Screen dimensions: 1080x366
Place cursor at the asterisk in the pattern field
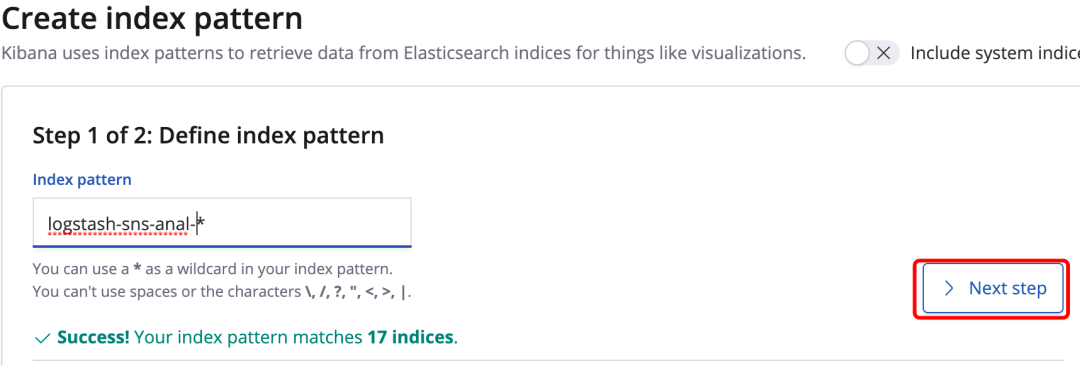201,223
